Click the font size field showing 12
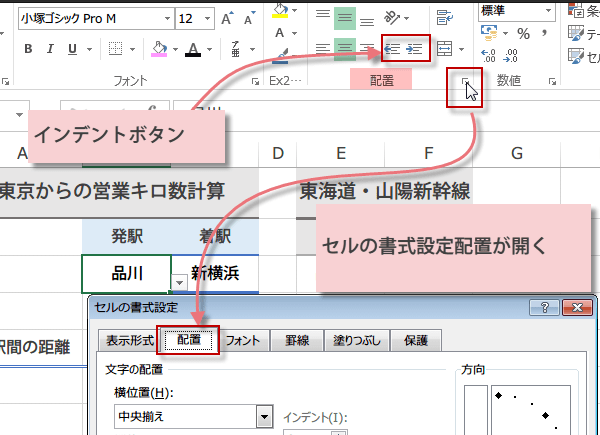Viewport: 600px width, 435px height. click(x=189, y=18)
